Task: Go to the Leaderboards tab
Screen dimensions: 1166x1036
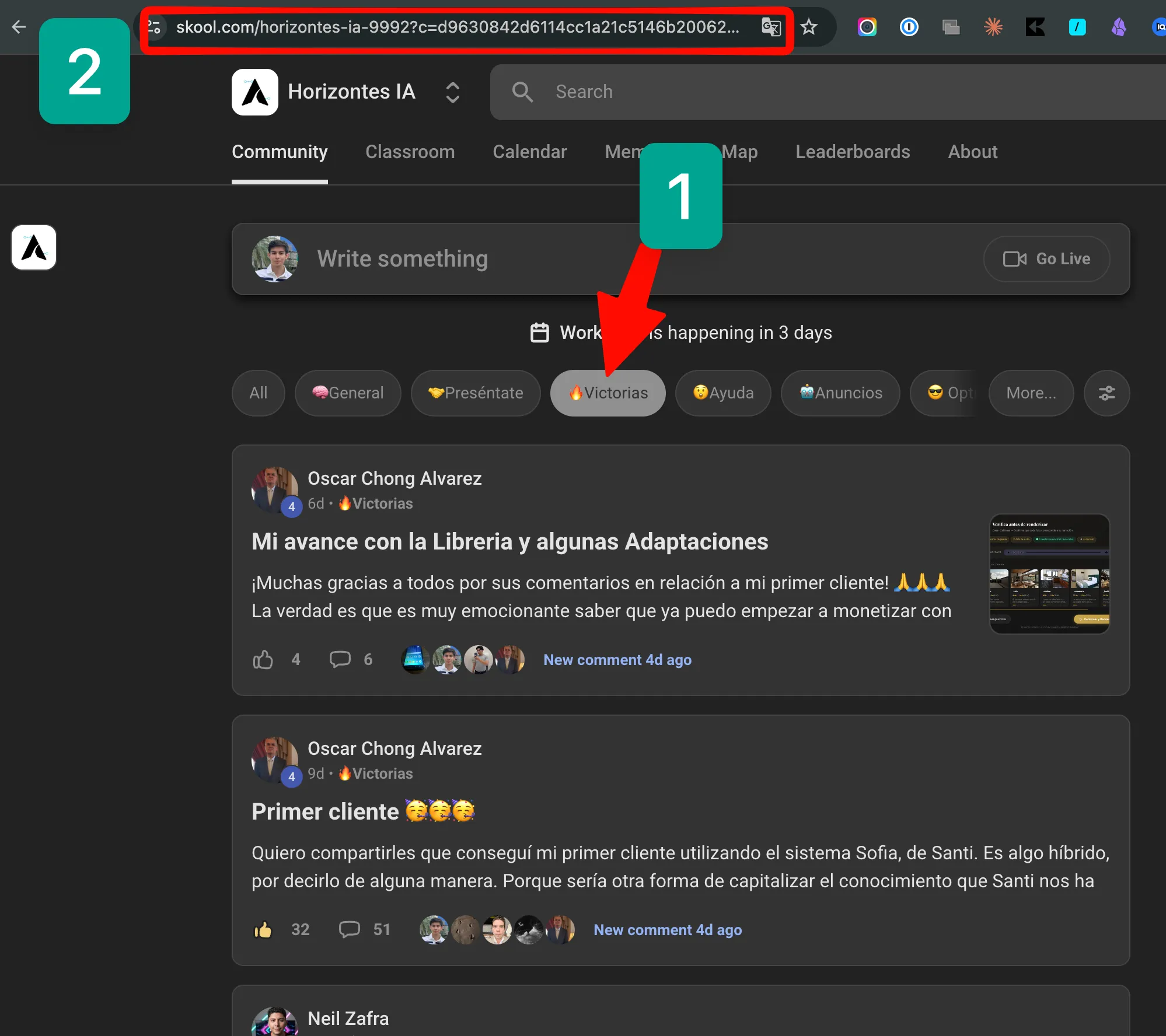Action: pos(853,152)
